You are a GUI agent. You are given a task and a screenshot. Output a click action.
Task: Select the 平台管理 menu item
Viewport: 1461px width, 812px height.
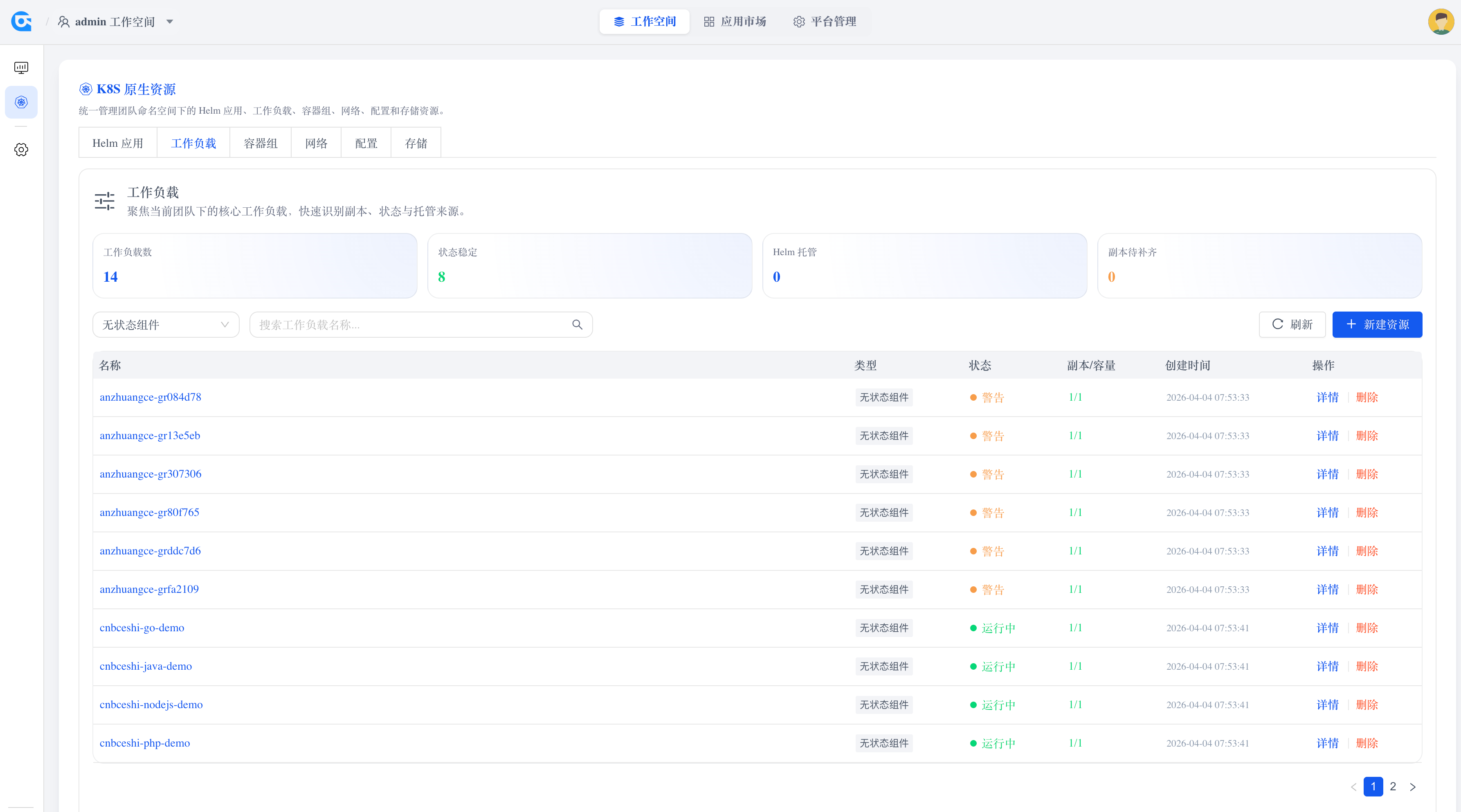(x=825, y=22)
